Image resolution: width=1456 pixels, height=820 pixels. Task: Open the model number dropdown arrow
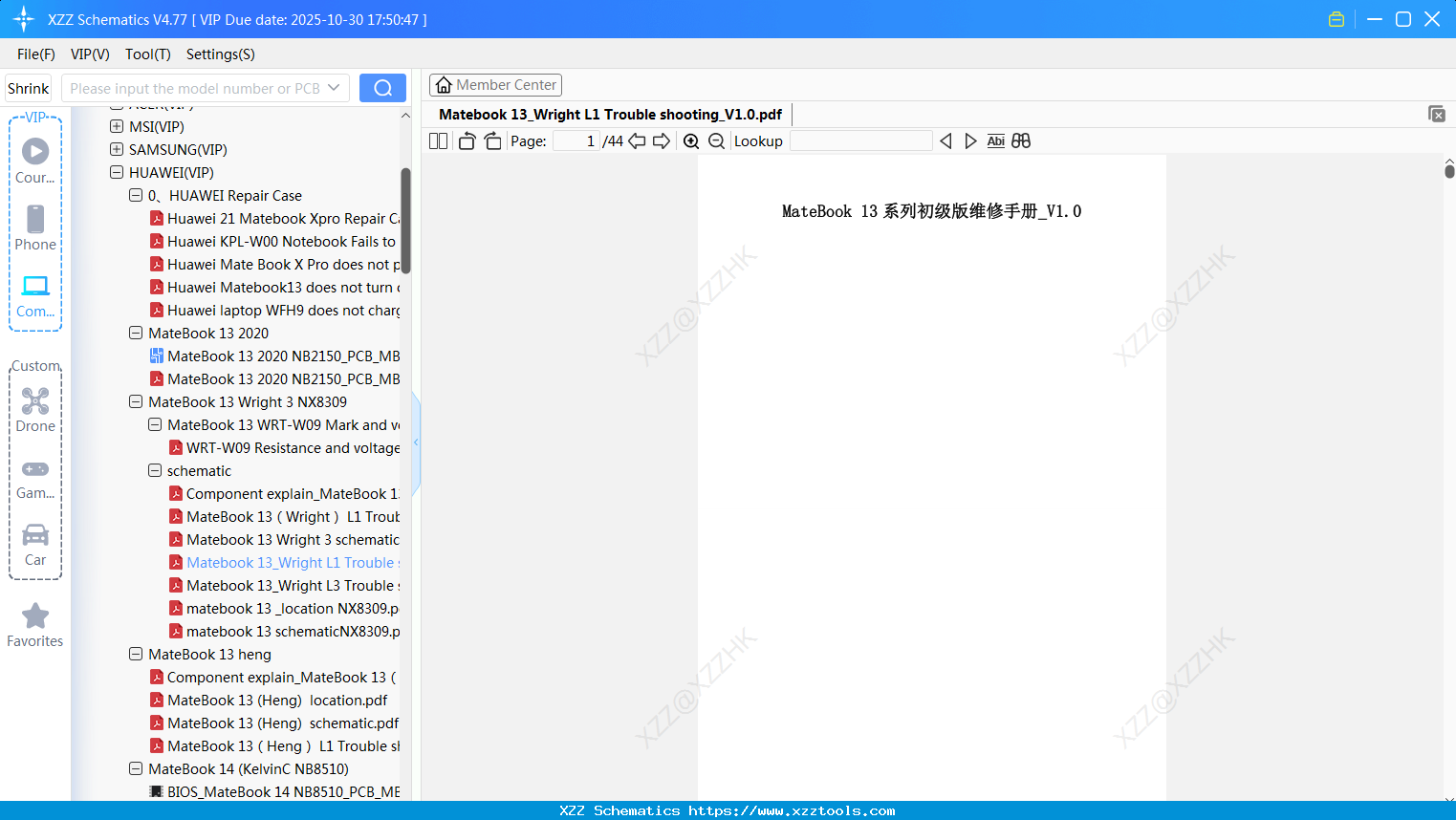[x=334, y=88]
